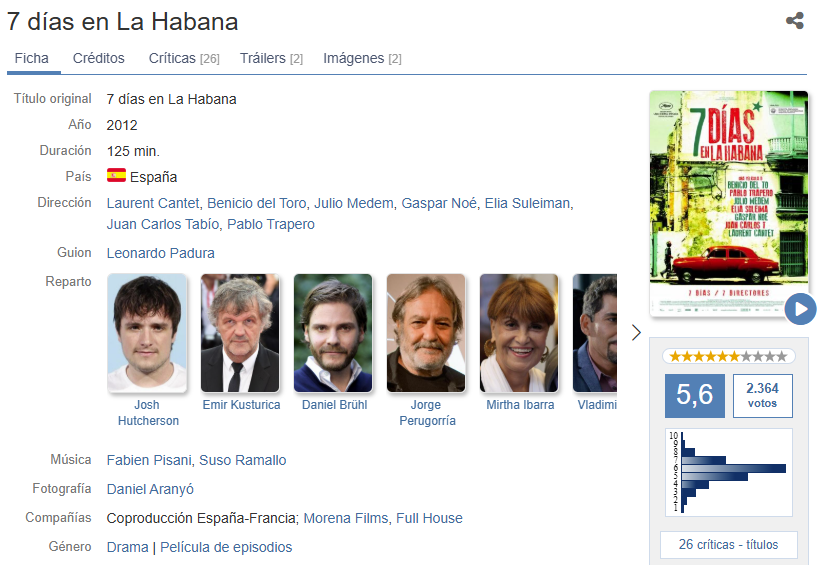Click Daniel Brühl's photo
Screen dimensions: 821x565
click(333, 333)
